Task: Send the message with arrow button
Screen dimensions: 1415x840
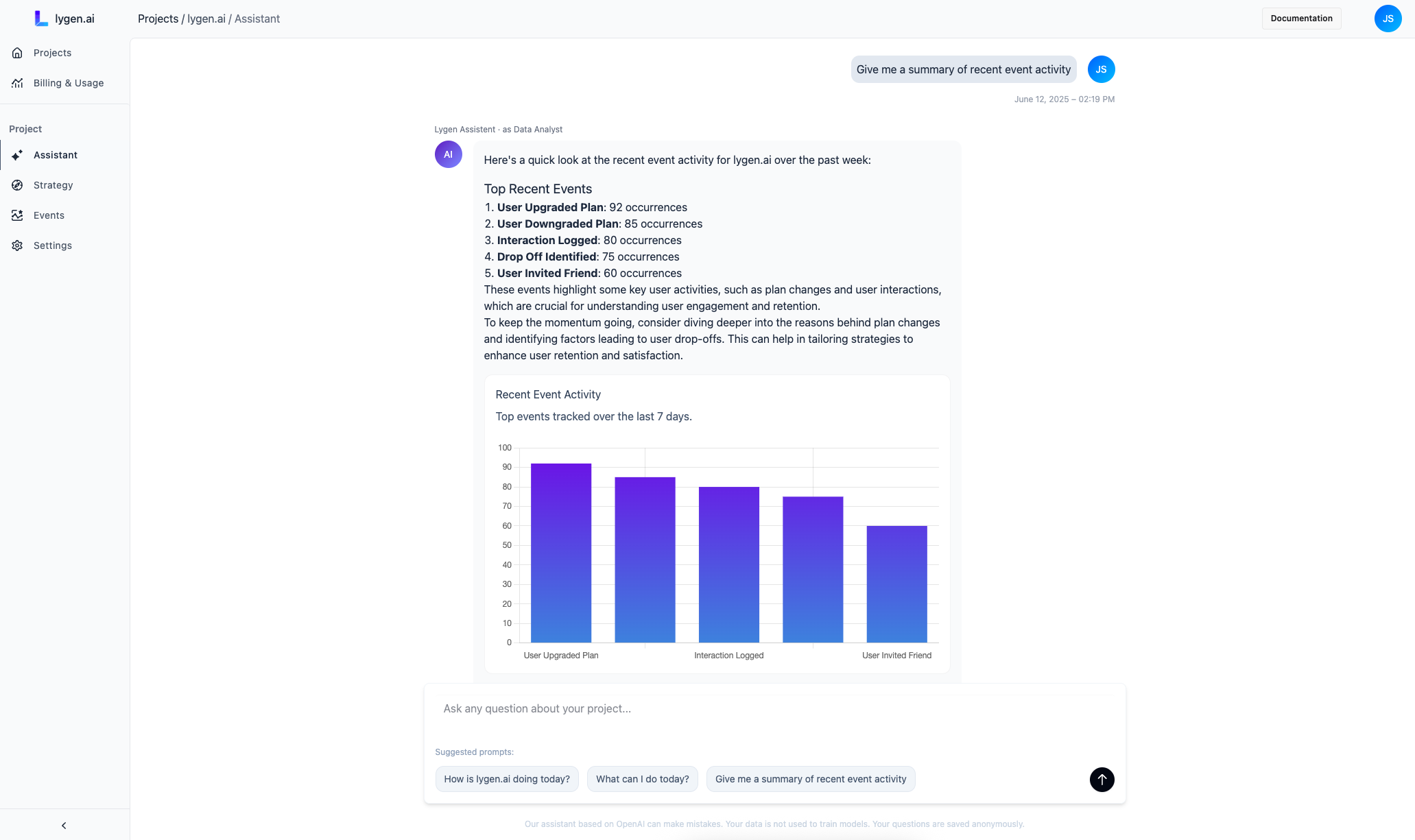Action: coord(1102,780)
